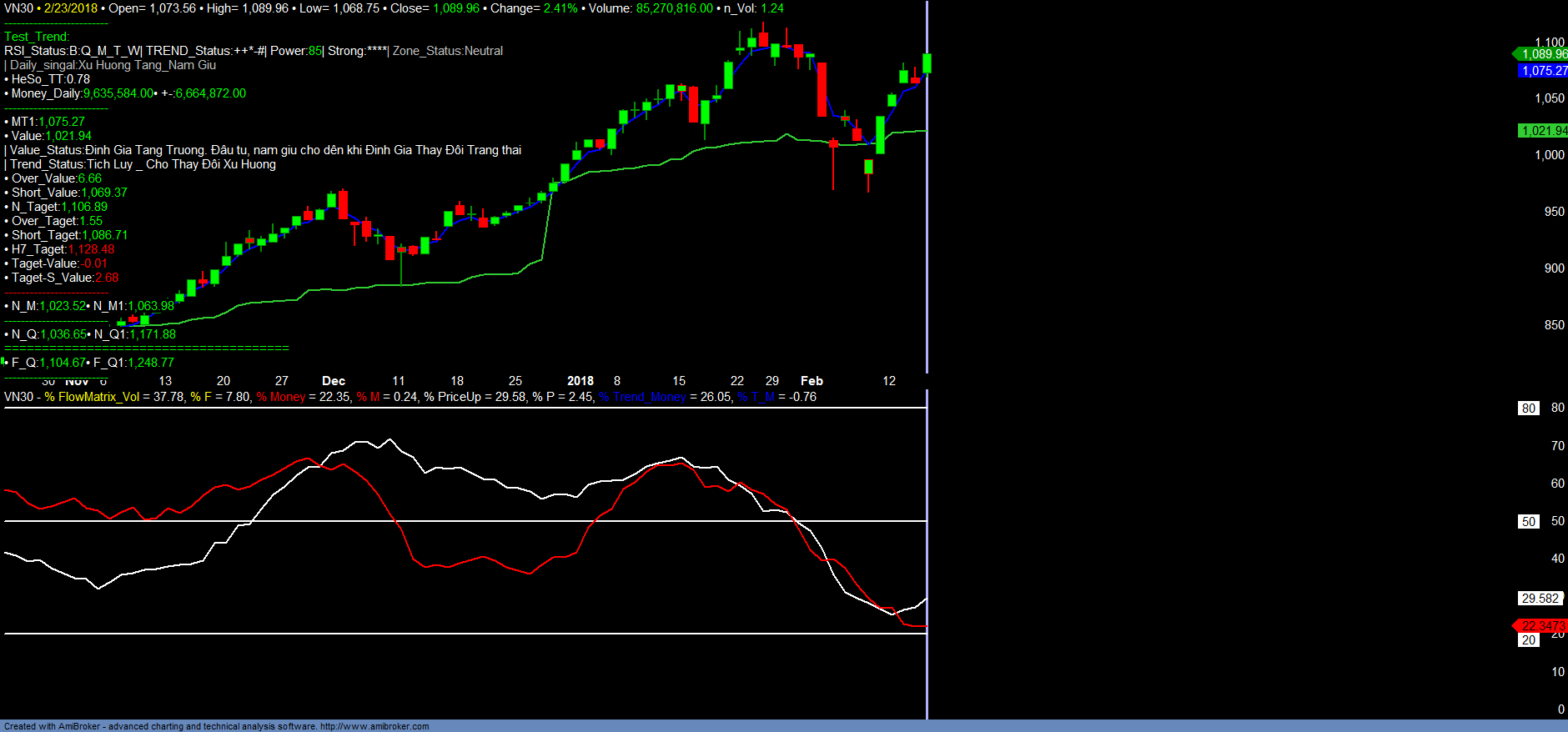Click the blue % Trend_Money legend label
Viewport: 1568px width, 732px height.
(642, 397)
